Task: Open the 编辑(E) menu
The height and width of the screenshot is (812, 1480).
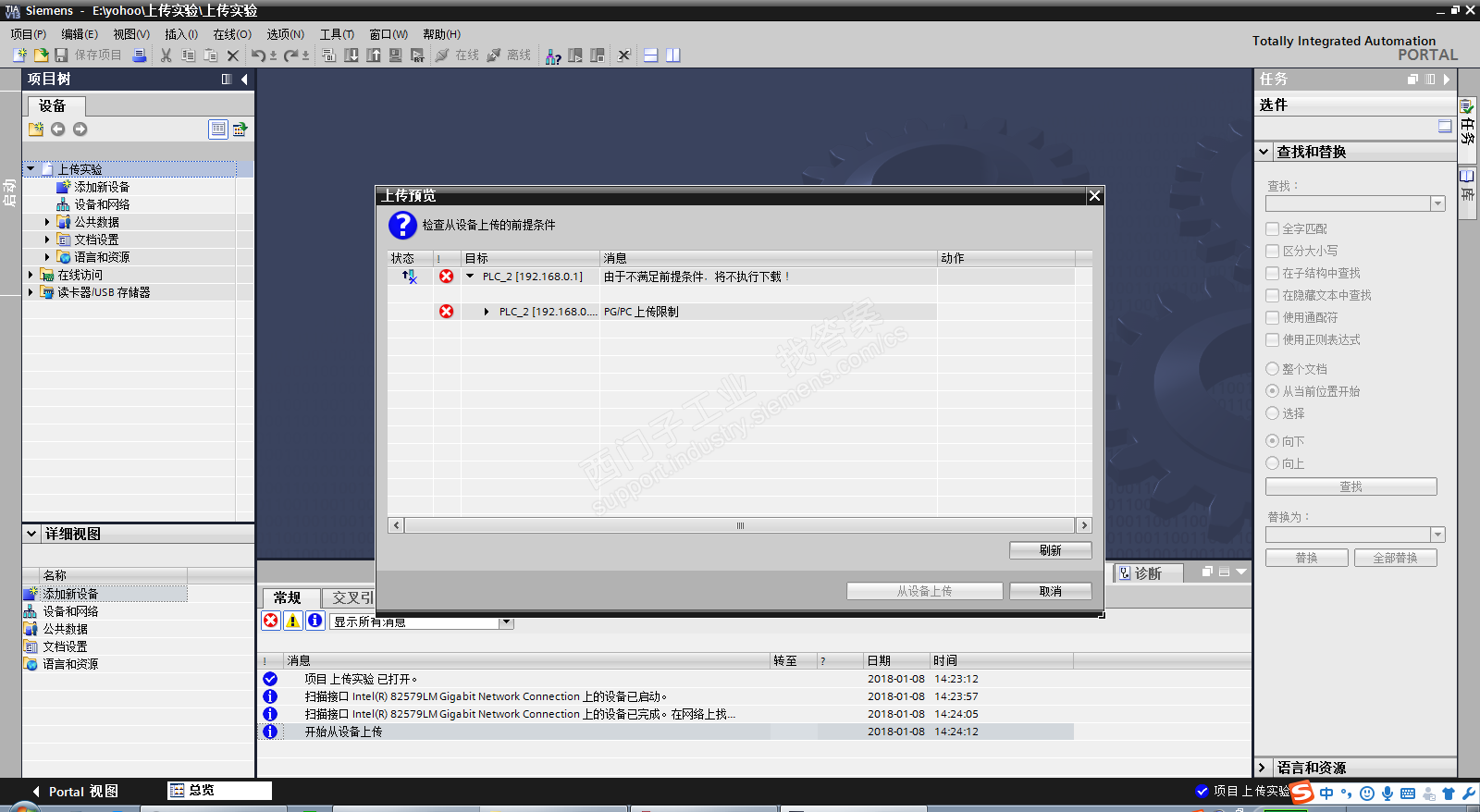Action: pos(80,34)
